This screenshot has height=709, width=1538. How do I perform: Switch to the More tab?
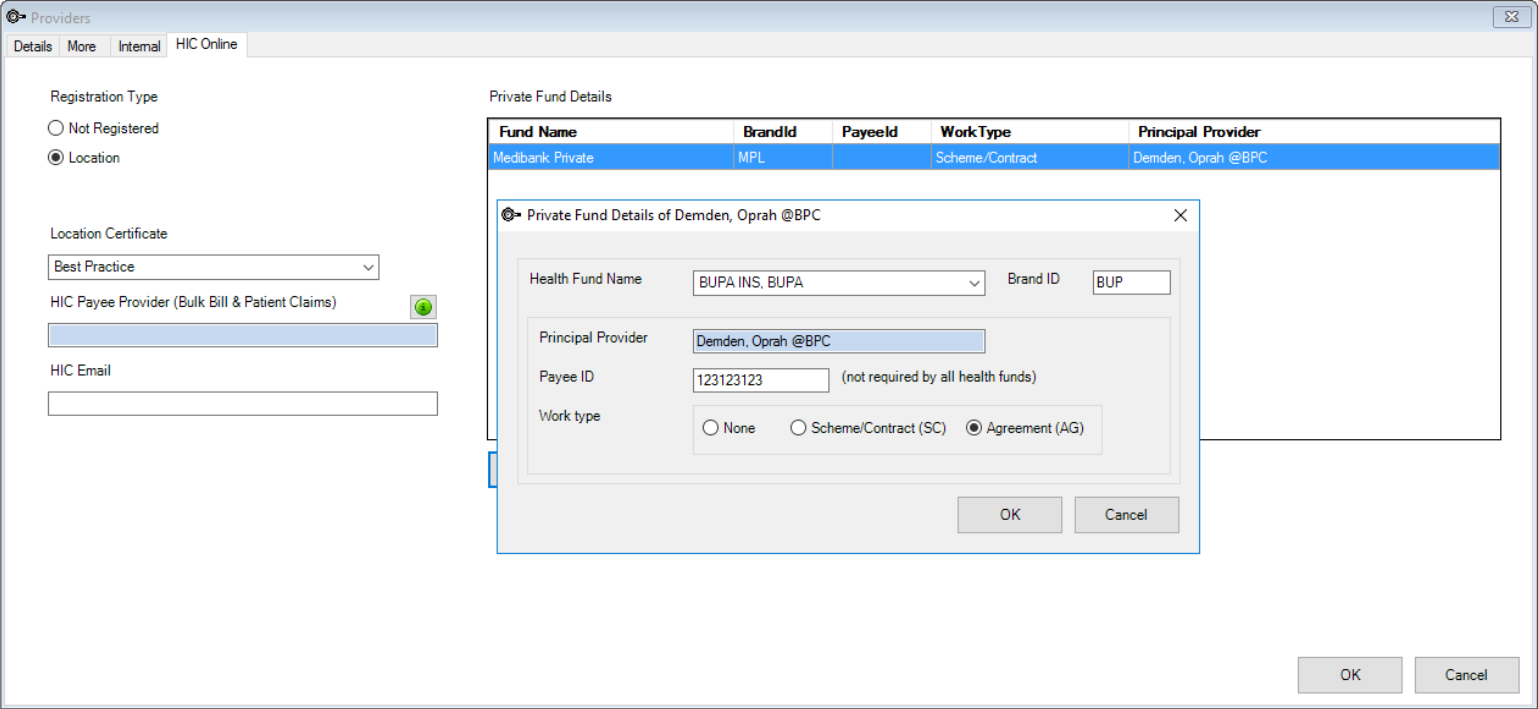click(x=82, y=46)
